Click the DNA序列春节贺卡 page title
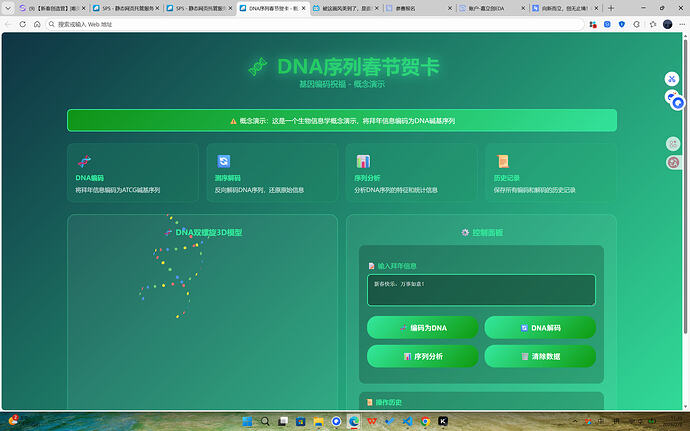 click(358, 67)
